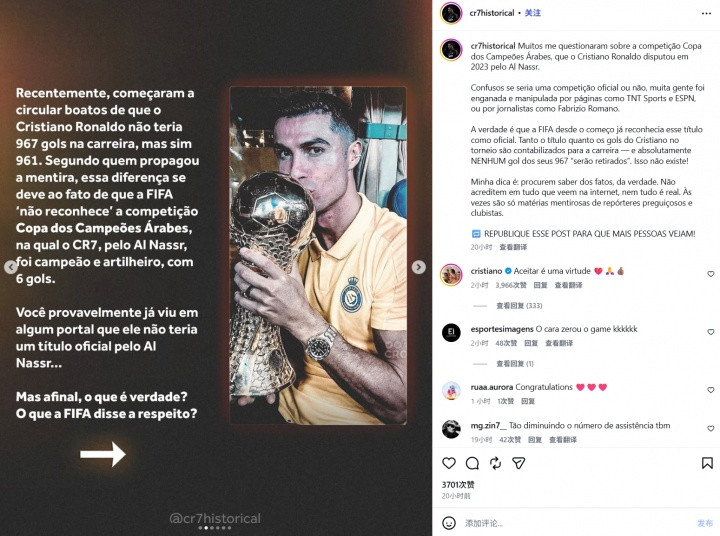The image size is (720, 536).
Task: Select the carousel page indicator dots
Action: (x=214, y=528)
